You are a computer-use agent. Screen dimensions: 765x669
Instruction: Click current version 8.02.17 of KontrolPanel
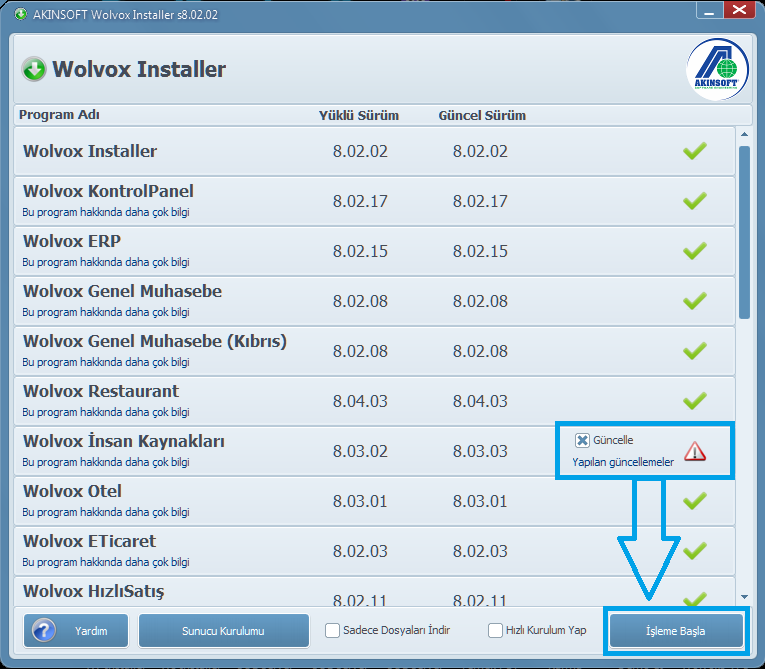(x=480, y=201)
